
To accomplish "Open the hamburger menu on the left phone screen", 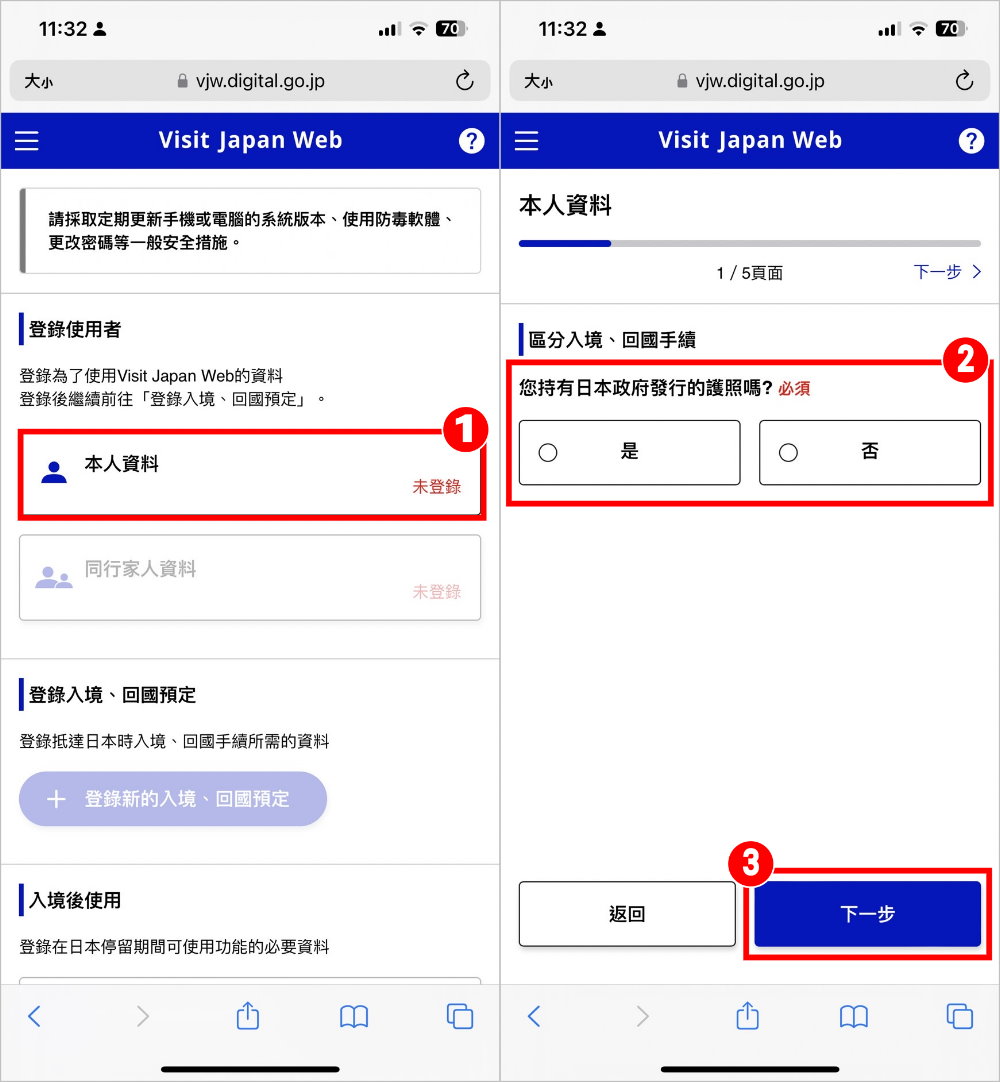I will [x=27, y=141].
